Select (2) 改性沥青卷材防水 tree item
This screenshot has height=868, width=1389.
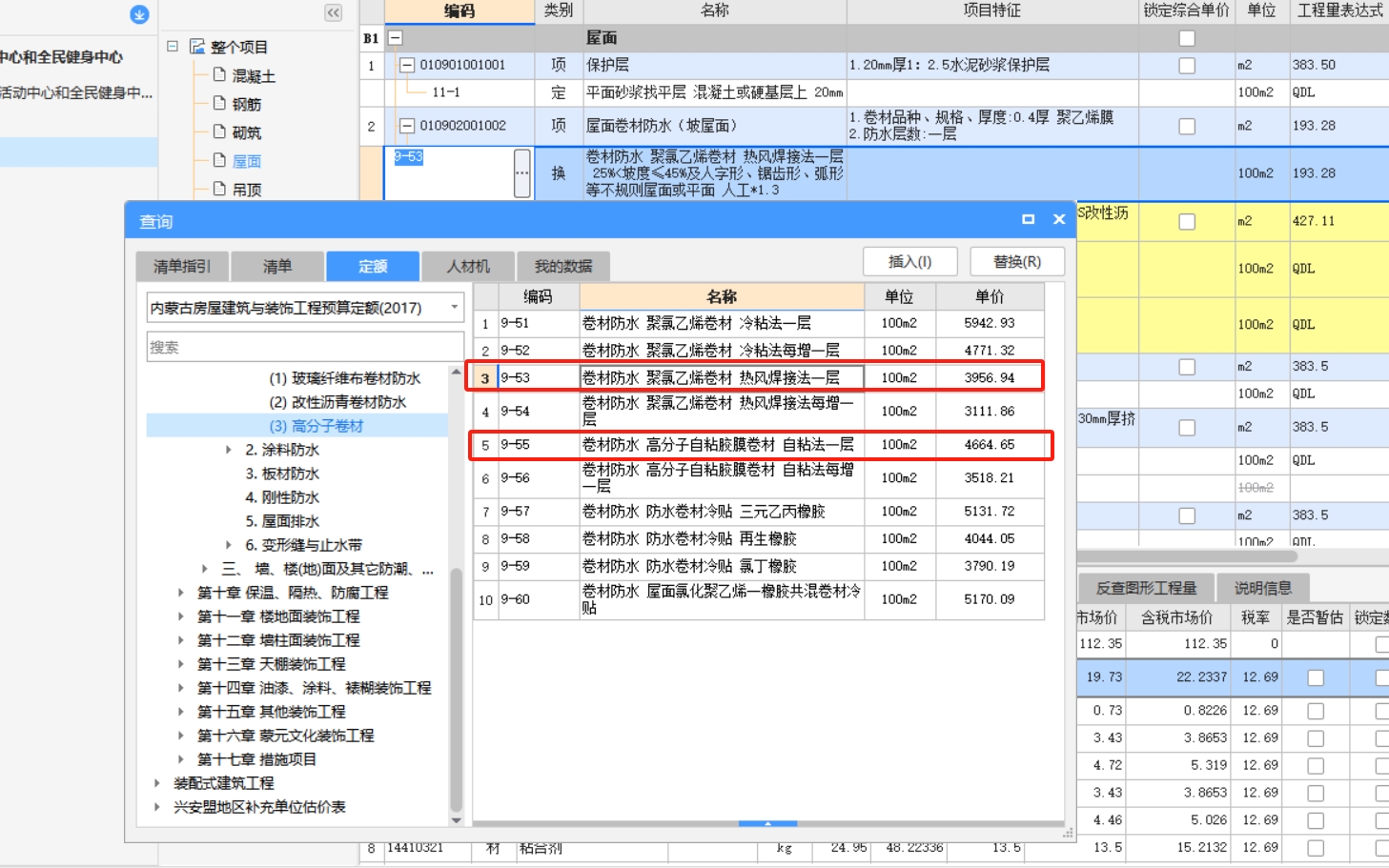coord(337,402)
